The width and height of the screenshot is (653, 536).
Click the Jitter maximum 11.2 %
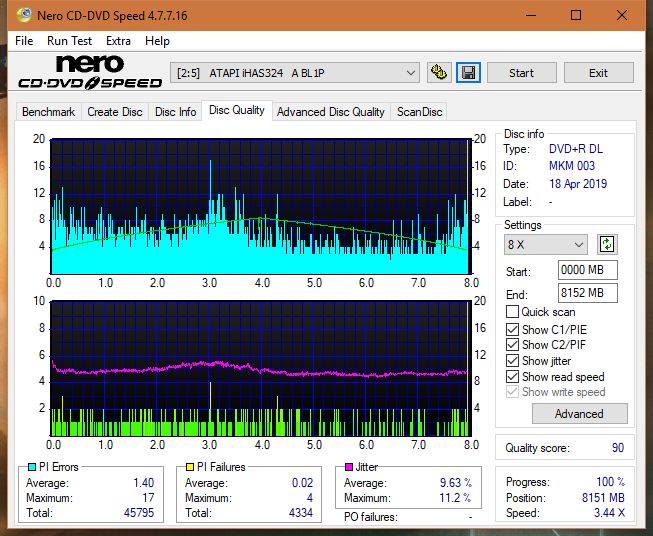[455, 498]
